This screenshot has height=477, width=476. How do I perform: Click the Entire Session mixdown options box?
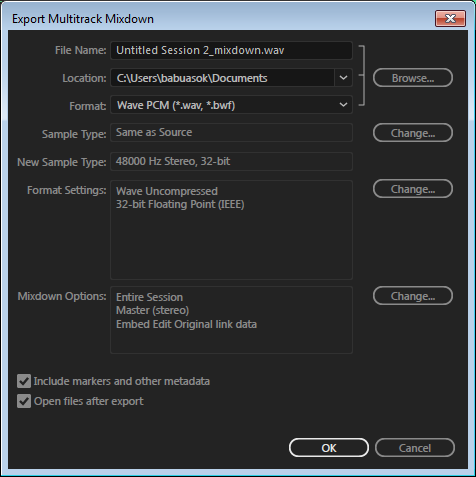click(231, 320)
